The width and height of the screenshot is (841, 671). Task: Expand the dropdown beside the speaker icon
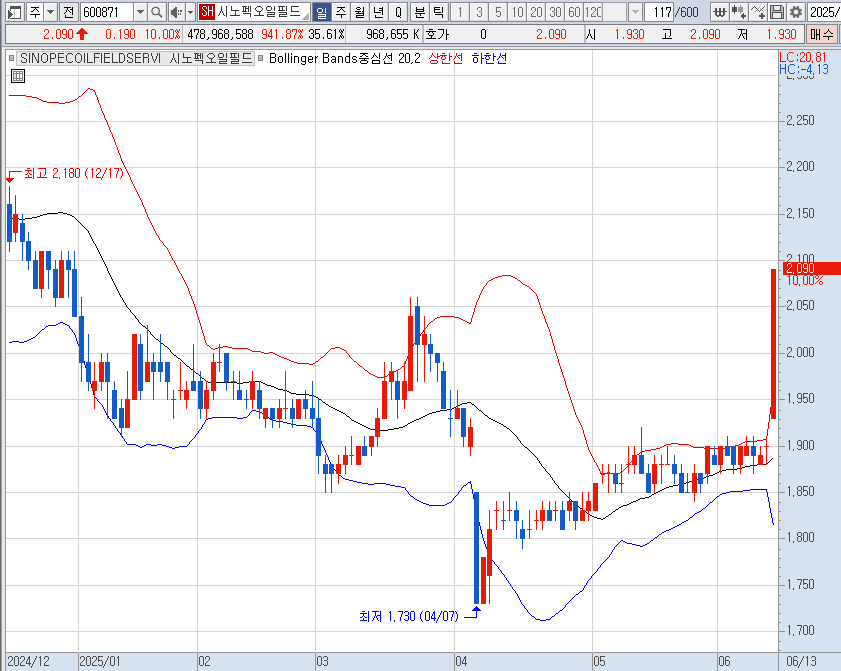pyautogui.click(x=190, y=12)
